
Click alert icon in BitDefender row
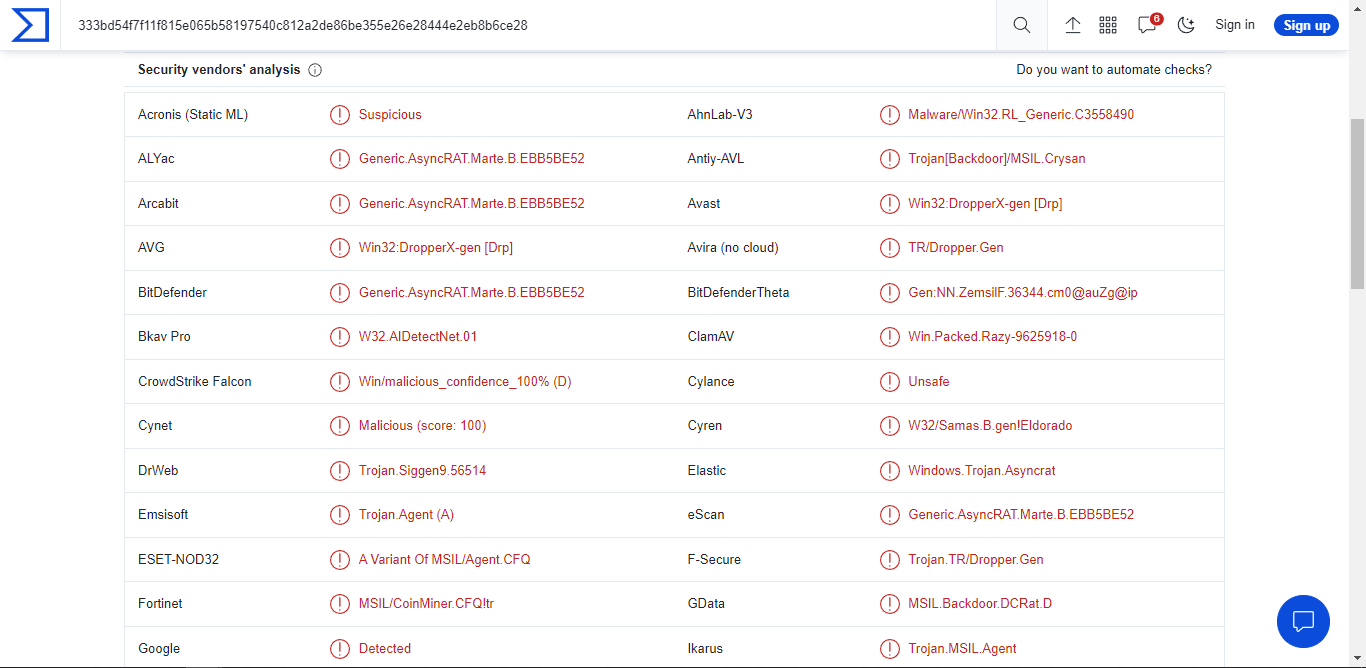click(340, 293)
